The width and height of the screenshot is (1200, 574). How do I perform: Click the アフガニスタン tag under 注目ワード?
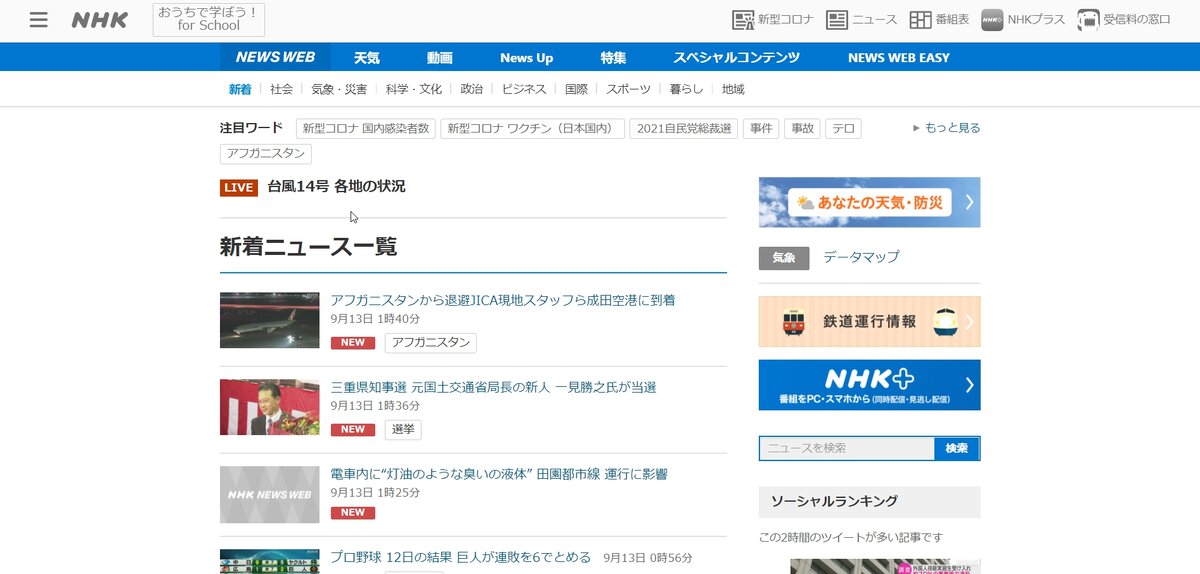266,154
